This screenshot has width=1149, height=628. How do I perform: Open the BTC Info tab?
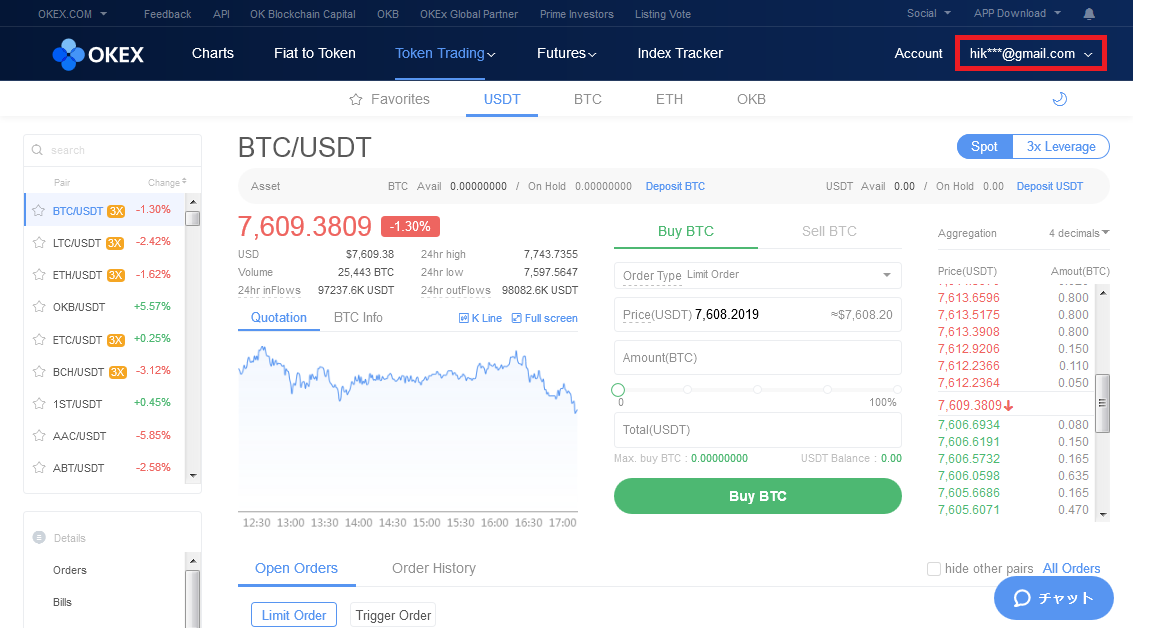click(x=358, y=317)
